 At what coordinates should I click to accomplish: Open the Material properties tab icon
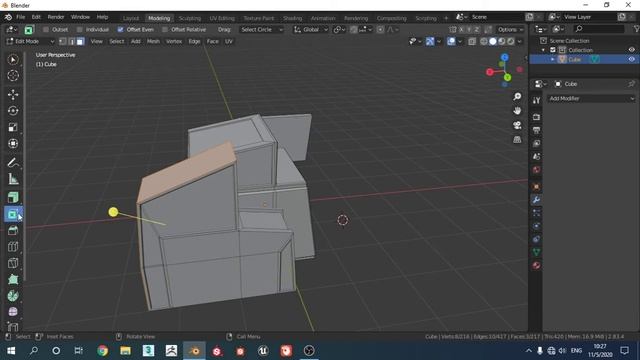[536, 265]
